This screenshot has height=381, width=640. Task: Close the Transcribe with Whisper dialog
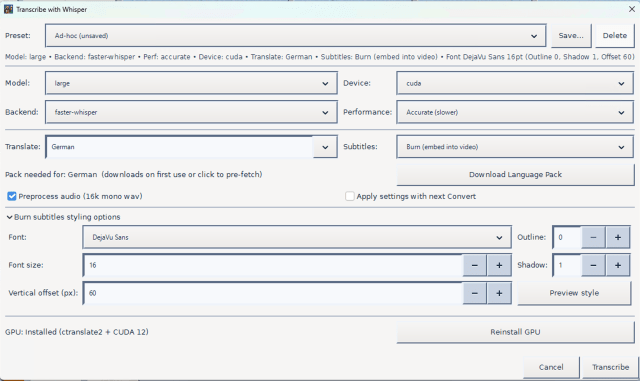pyautogui.click(x=631, y=9)
